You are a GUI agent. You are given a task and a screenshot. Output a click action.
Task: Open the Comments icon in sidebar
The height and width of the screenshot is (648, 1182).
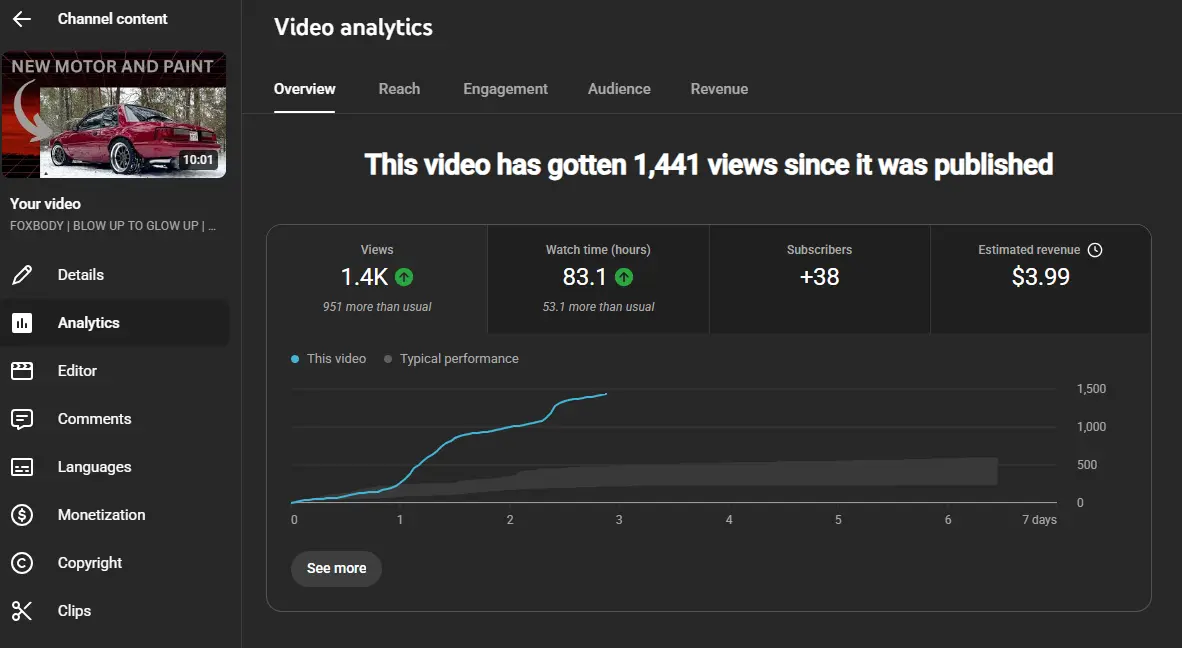click(22, 419)
